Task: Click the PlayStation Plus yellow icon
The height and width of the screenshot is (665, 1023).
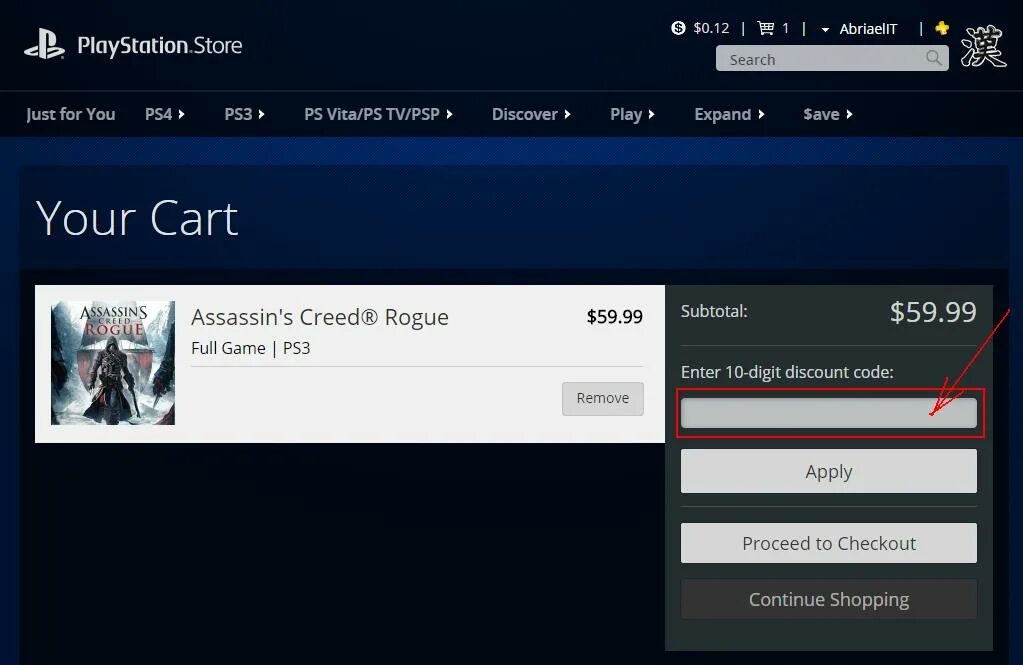Action: click(941, 27)
